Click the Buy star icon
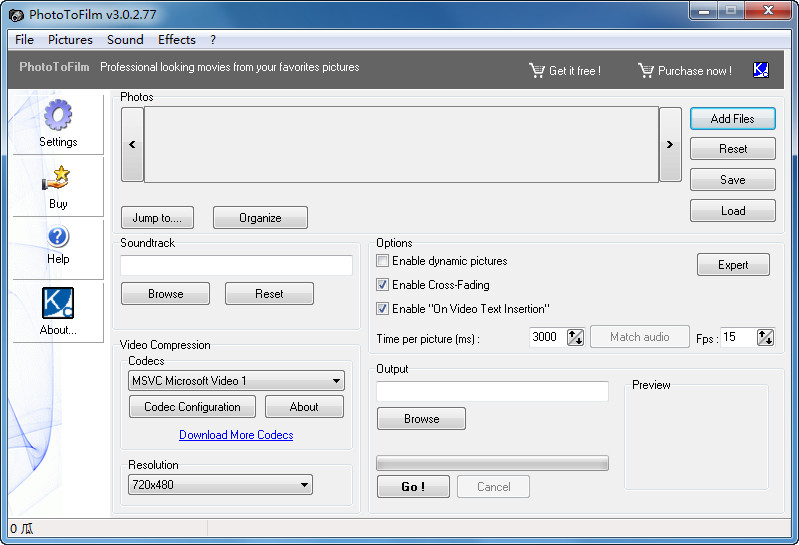Screen dimensions: 799x545 [x=56, y=178]
